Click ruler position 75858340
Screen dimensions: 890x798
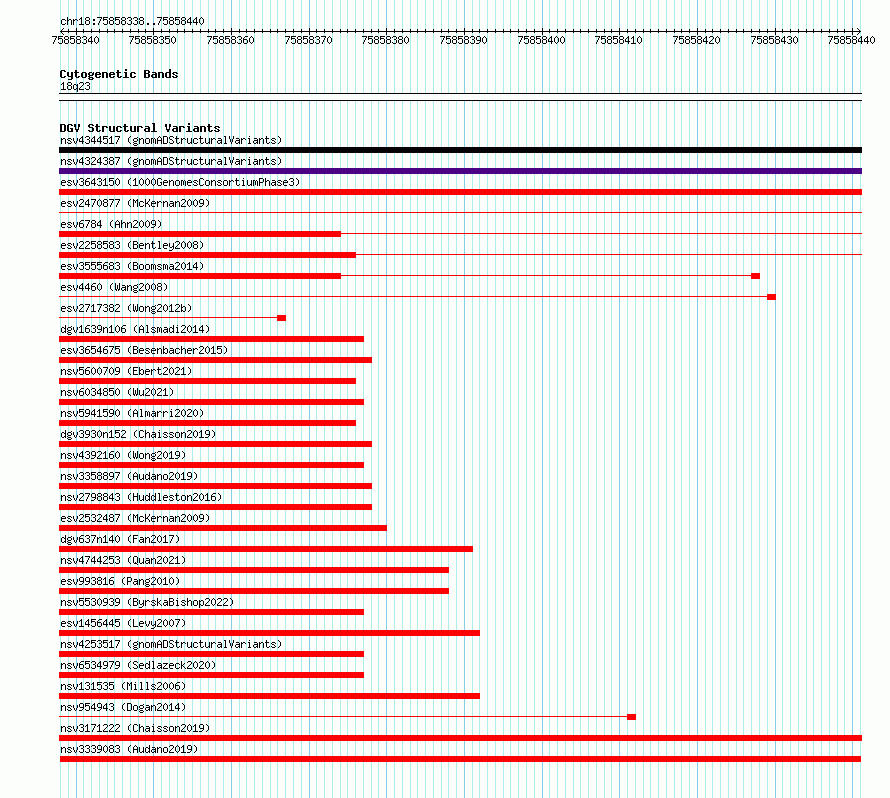click(x=75, y=40)
